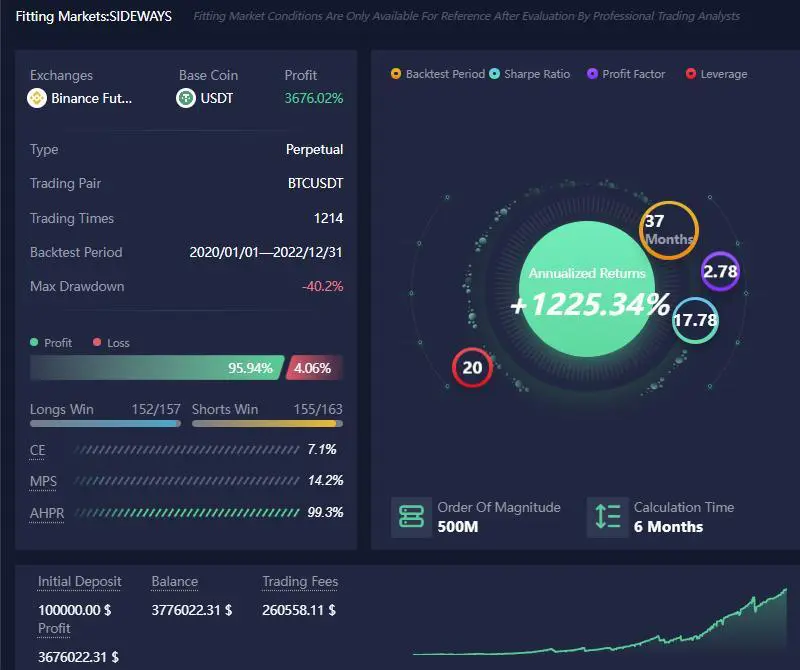Select the 2.78 profit factor bubble

[x=720, y=271]
